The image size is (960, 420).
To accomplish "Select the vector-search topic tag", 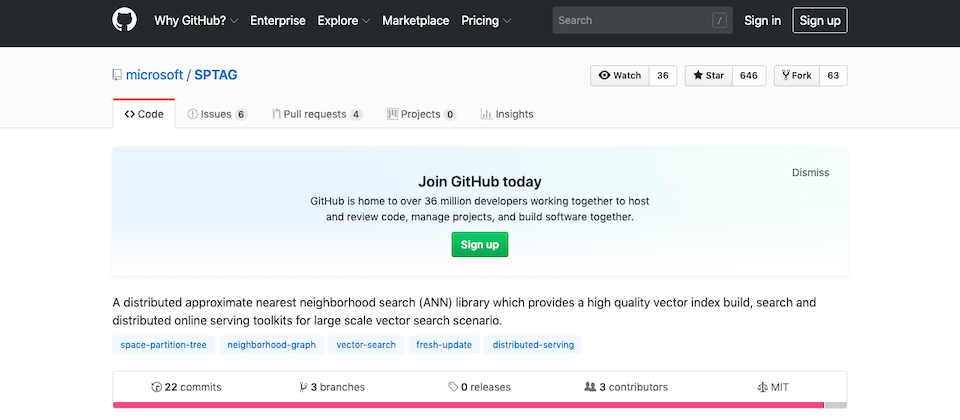I will (x=366, y=345).
